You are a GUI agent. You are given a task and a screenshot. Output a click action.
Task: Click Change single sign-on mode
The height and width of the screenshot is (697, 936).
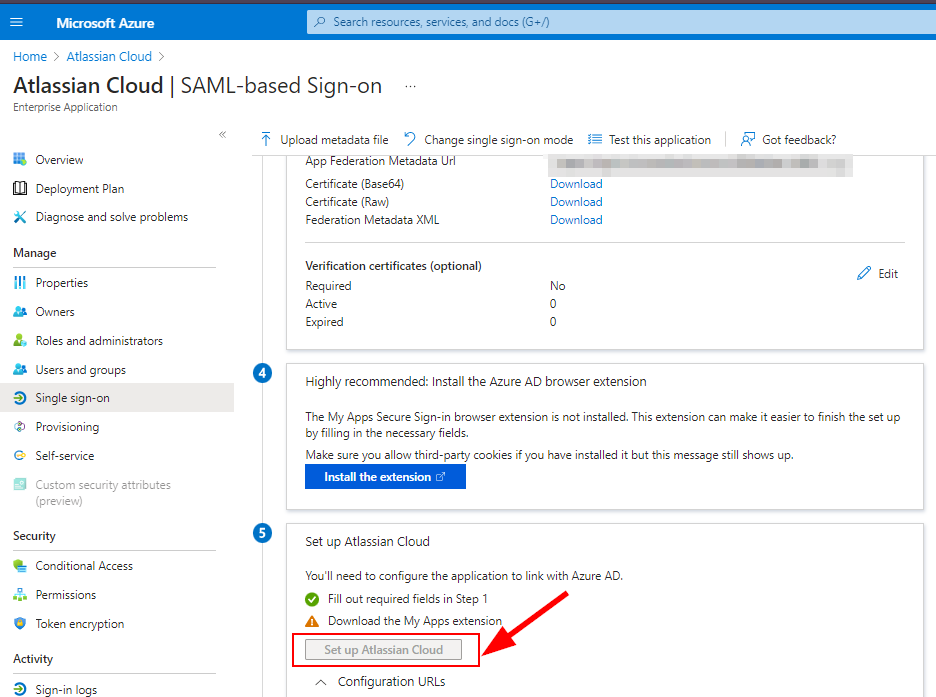pyautogui.click(x=497, y=139)
